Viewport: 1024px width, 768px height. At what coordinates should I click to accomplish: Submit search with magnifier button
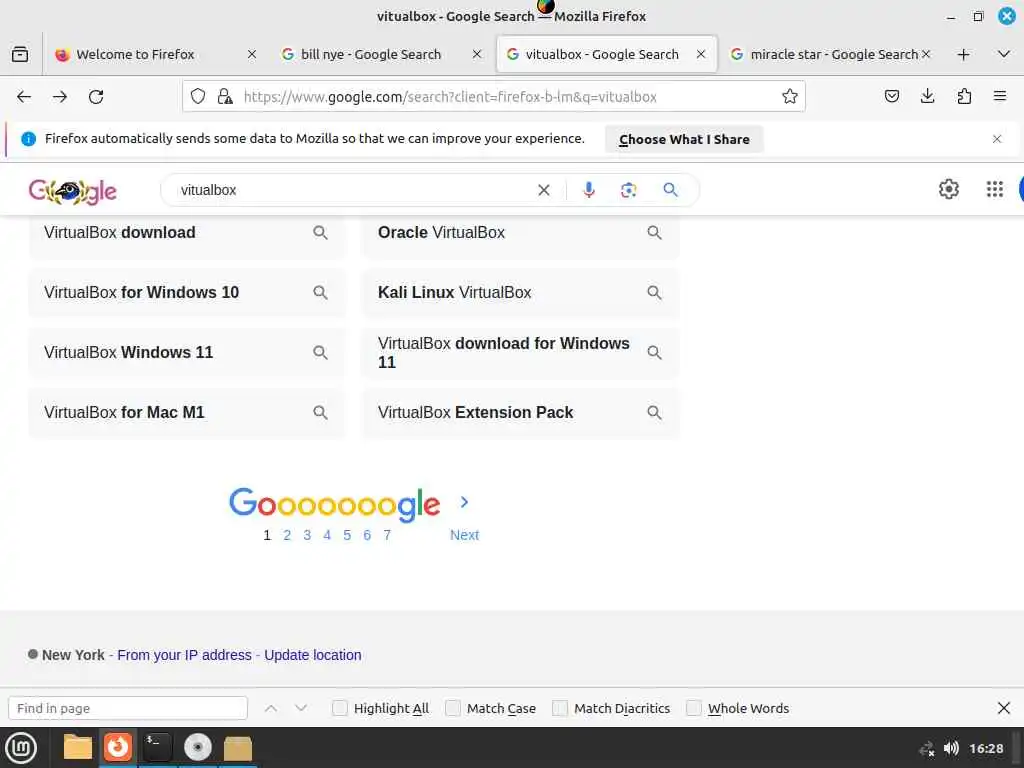tap(670, 190)
